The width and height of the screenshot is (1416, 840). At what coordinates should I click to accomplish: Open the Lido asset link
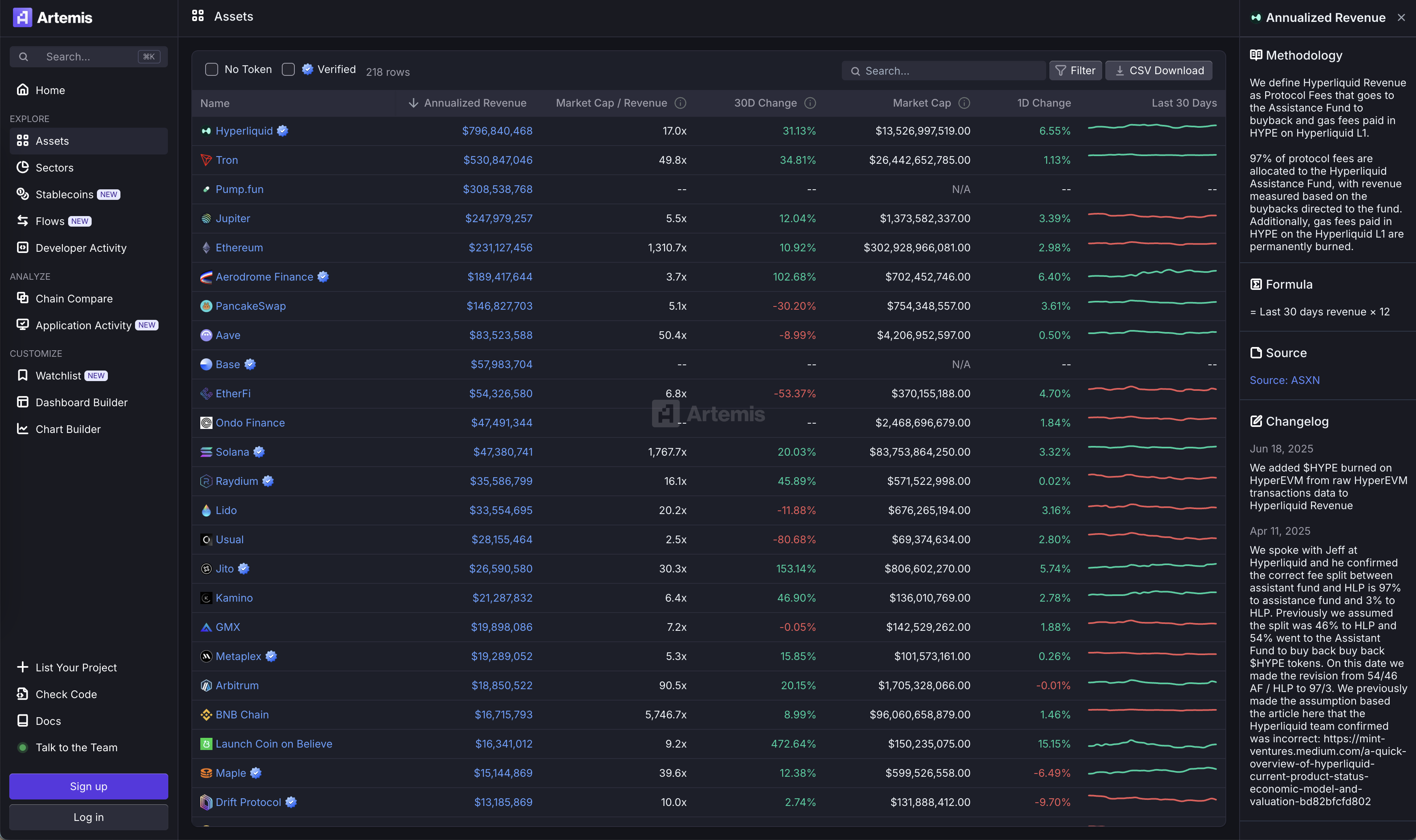pos(226,510)
